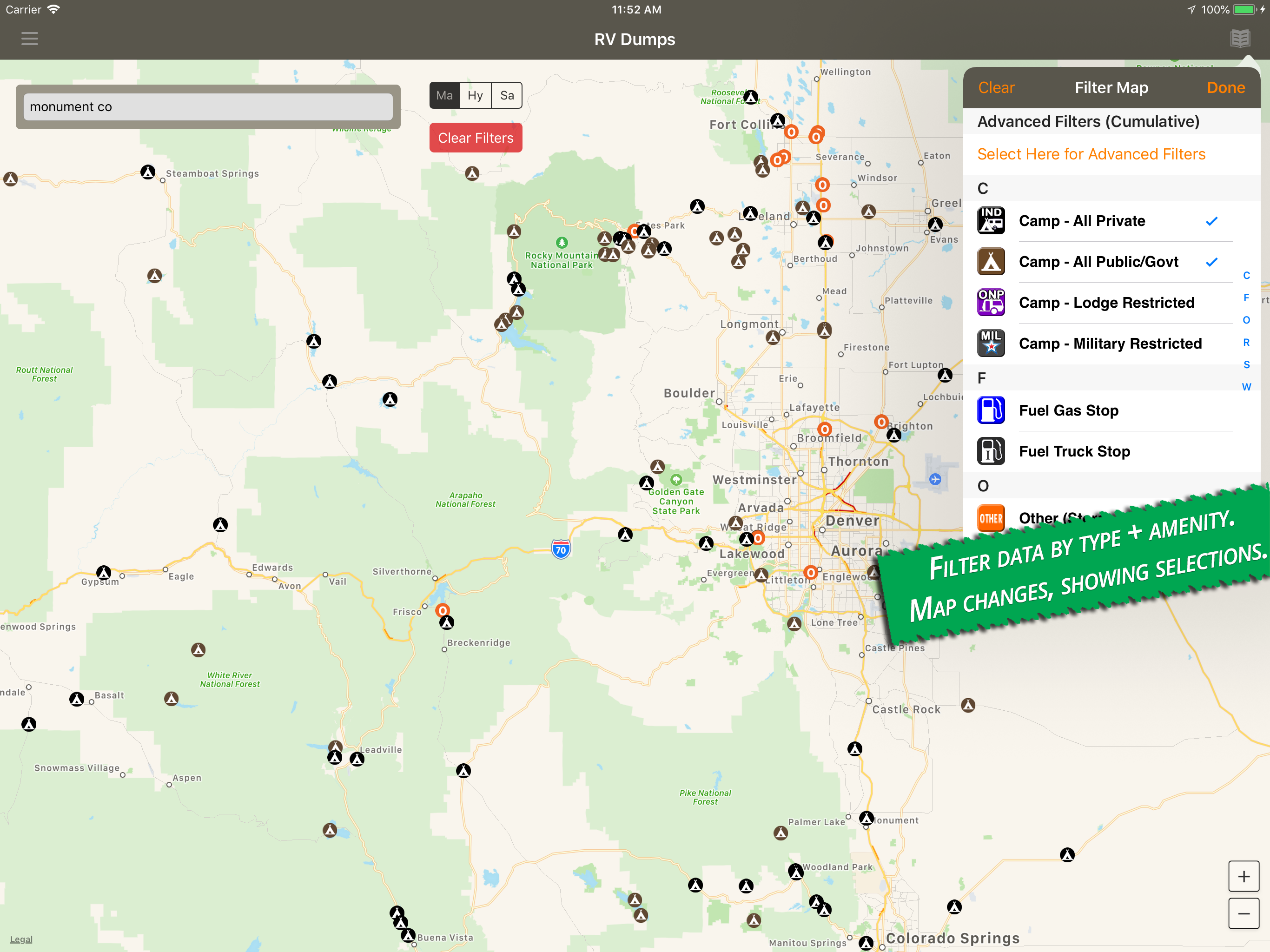
Task: Tap the camp marker near Steamboat Springs
Action: [x=147, y=172]
